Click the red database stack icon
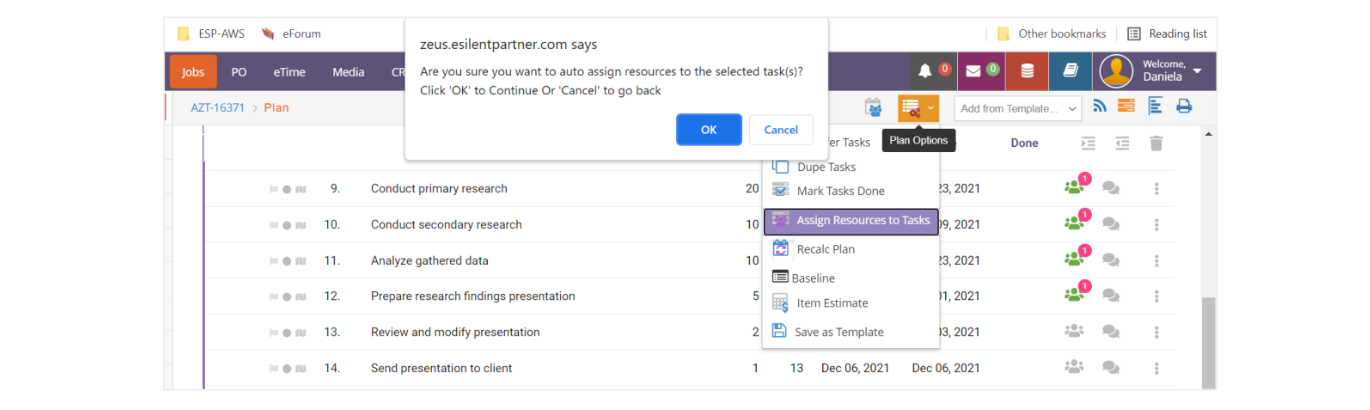Viewport: 1370px width, 410px height. point(1027,71)
